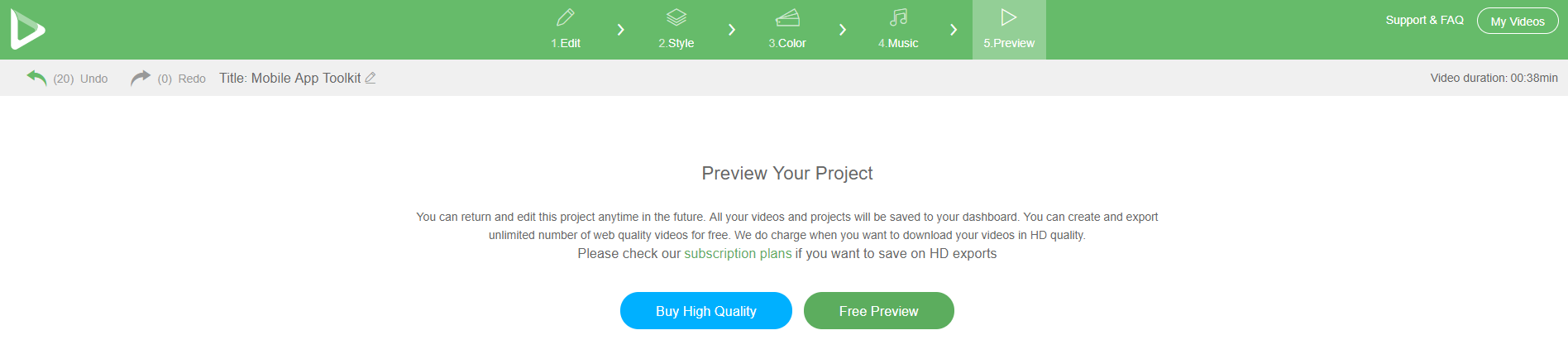1568x359 pixels.
Task: Select the music note Music step icon
Action: tap(898, 17)
